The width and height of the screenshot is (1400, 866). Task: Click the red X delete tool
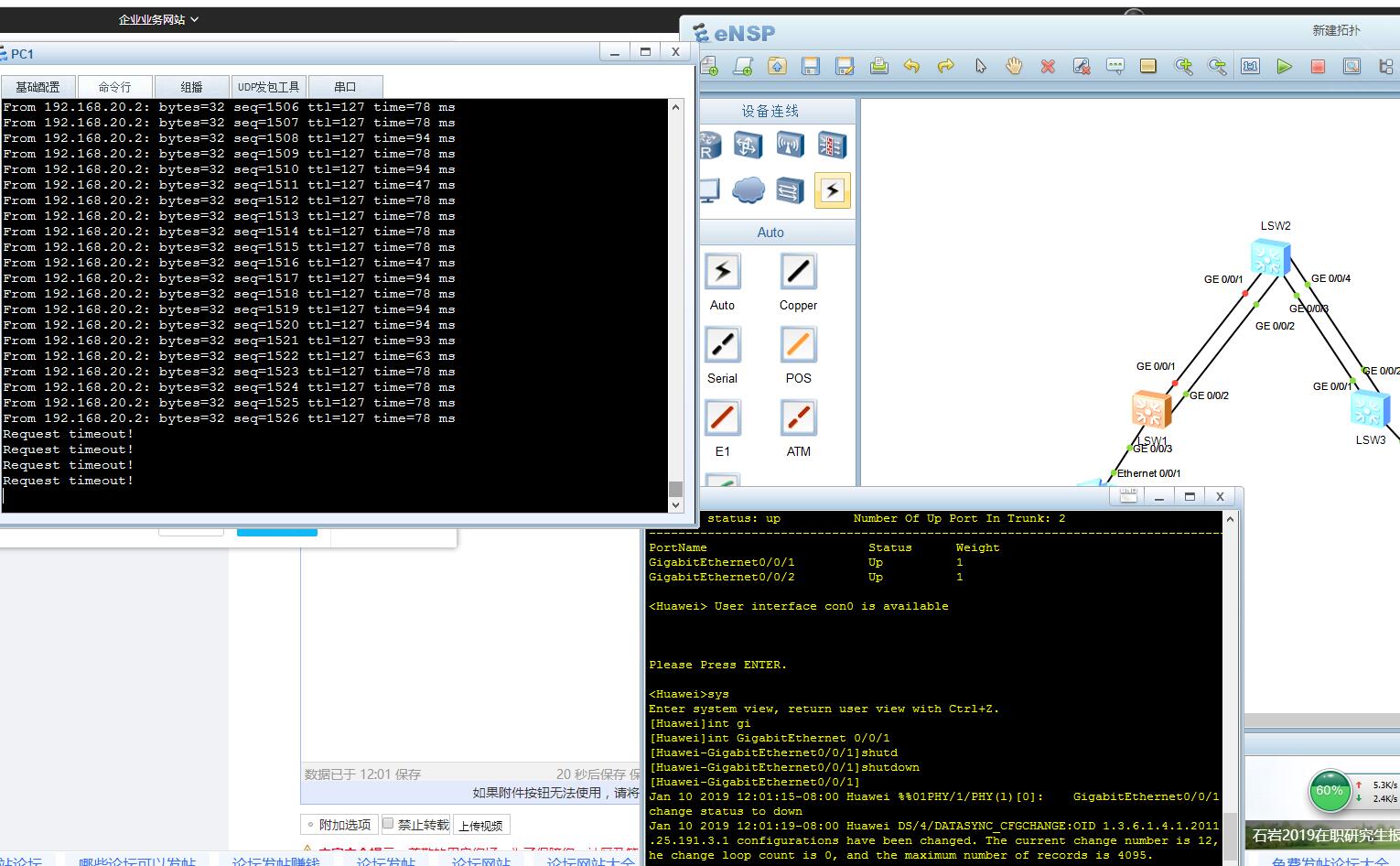pyautogui.click(x=1048, y=66)
